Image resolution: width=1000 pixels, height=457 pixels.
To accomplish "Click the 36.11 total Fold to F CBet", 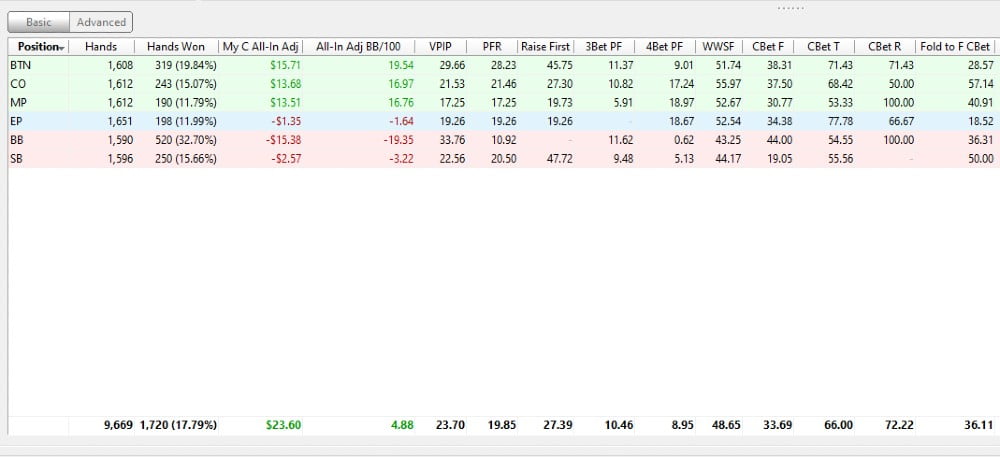I will [x=980, y=425].
